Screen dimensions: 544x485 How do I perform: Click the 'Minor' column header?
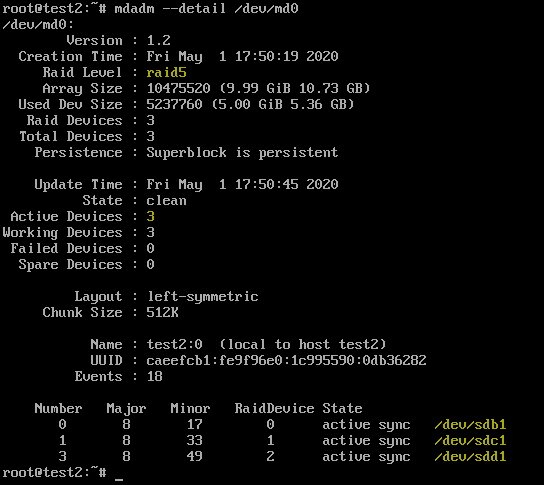click(x=190, y=408)
